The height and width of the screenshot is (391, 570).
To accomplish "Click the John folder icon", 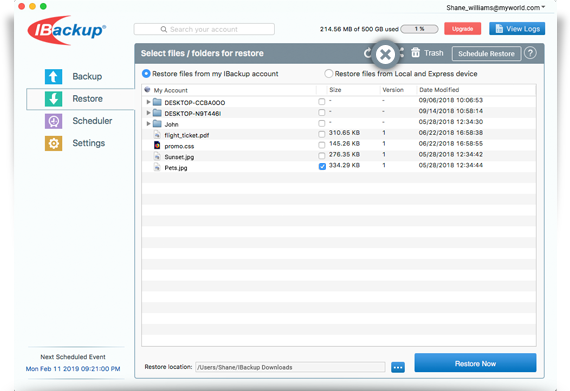I will pos(157,124).
